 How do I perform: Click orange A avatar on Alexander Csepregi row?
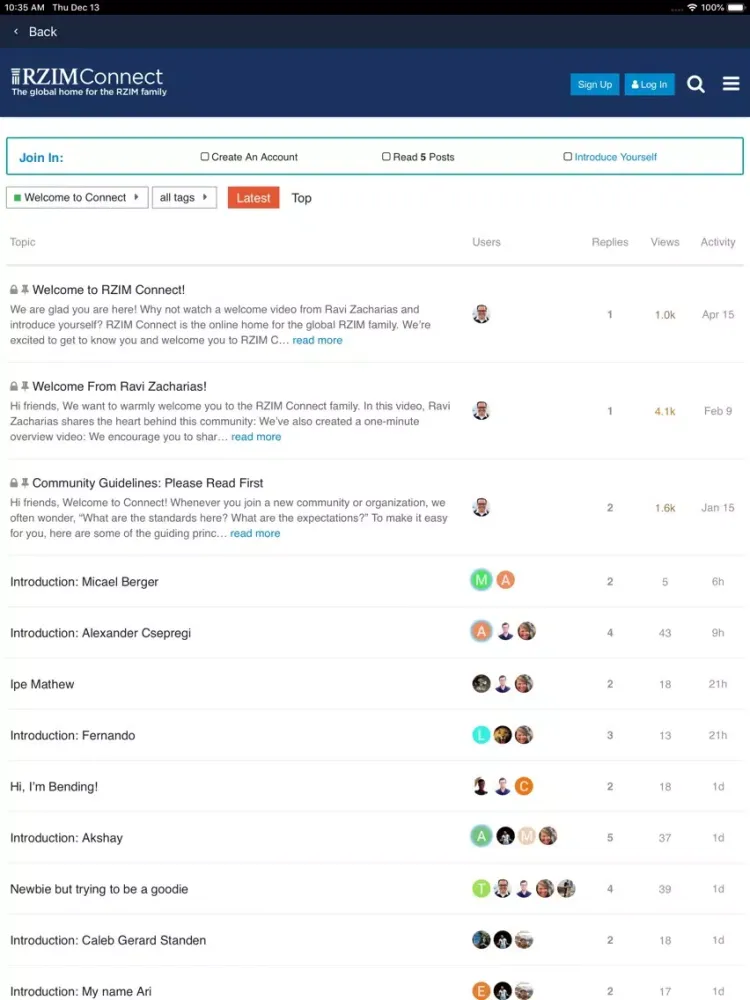tap(482, 631)
